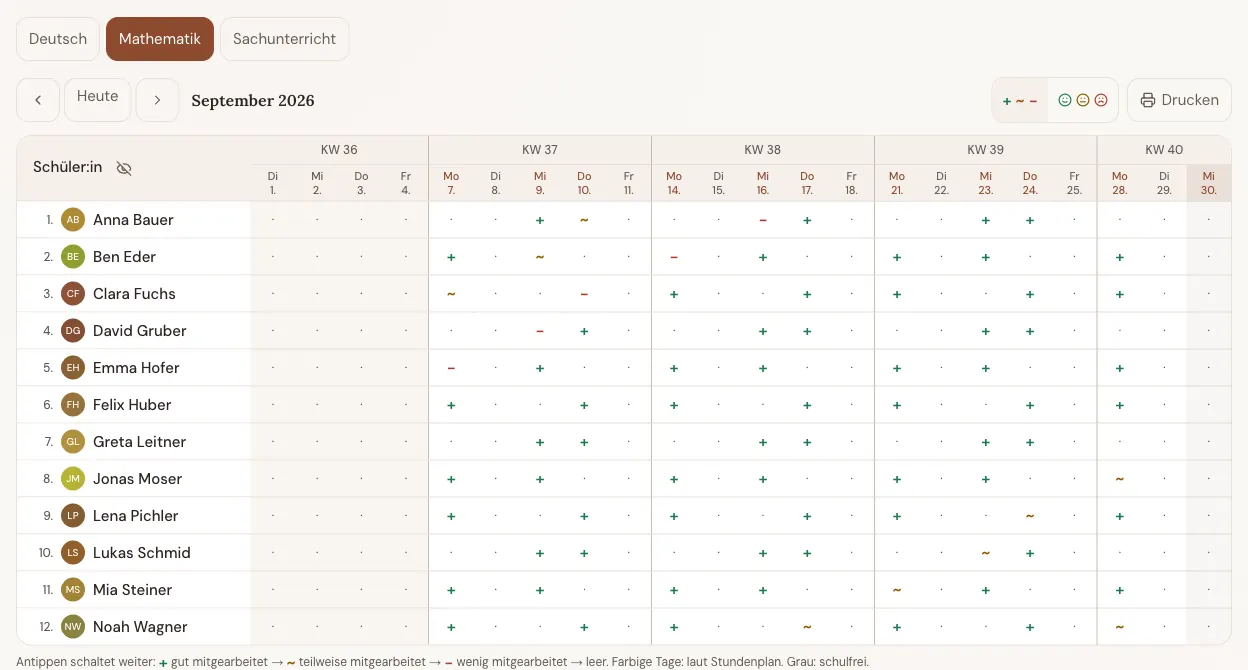Click the "September 2026" month title
Screen dimensions: 1248x670
[253, 101]
